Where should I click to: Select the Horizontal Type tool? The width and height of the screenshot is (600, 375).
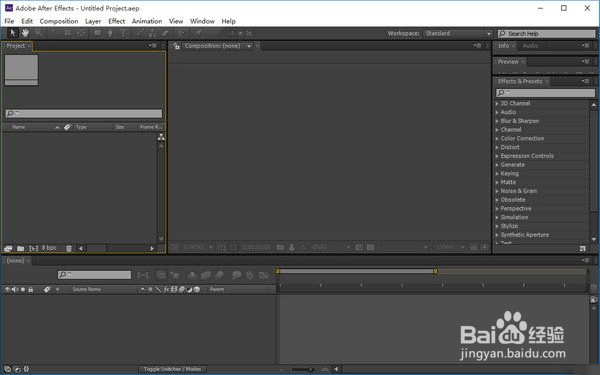point(123,33)
